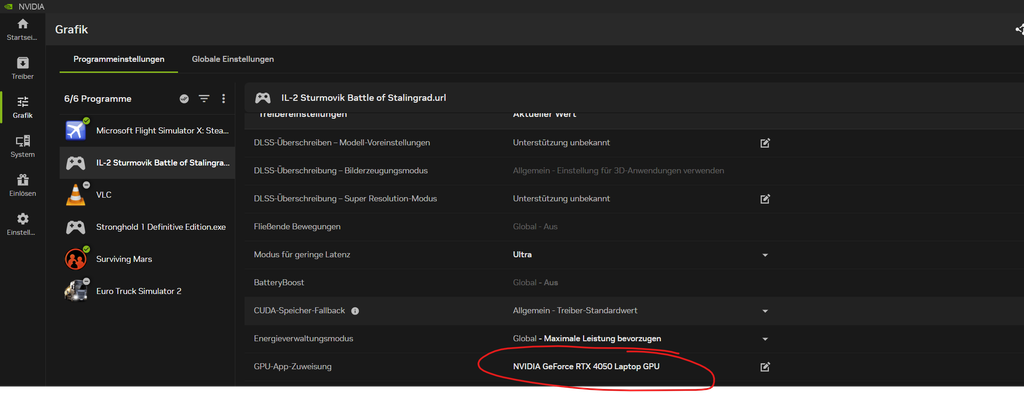The width and height of the screenshot is (1024, 393).
Task: Click Maximale Leistung bevorzugen value
Action: click(602, 339)
